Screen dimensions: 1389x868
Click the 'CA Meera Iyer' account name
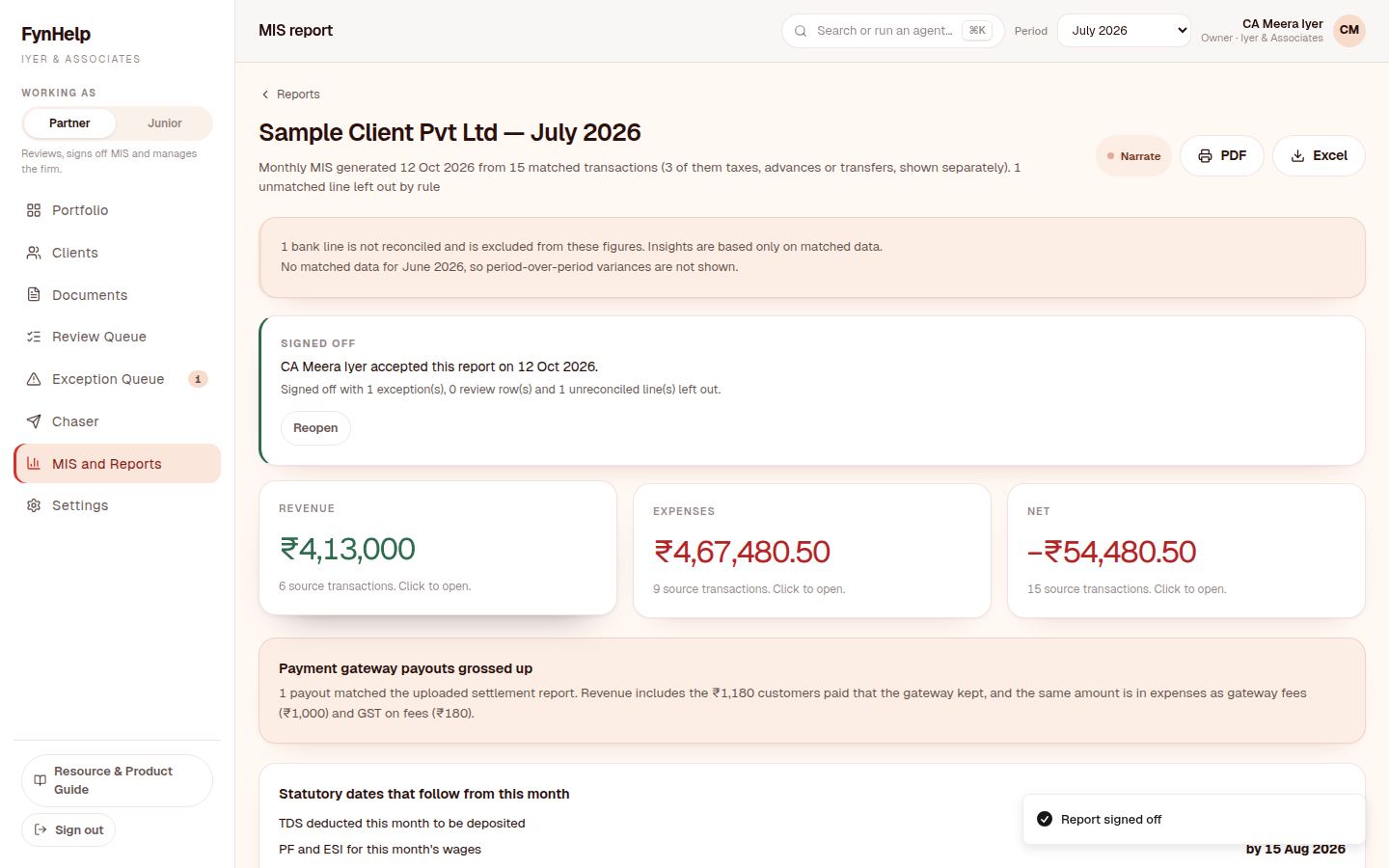(x=1283, y=24)
